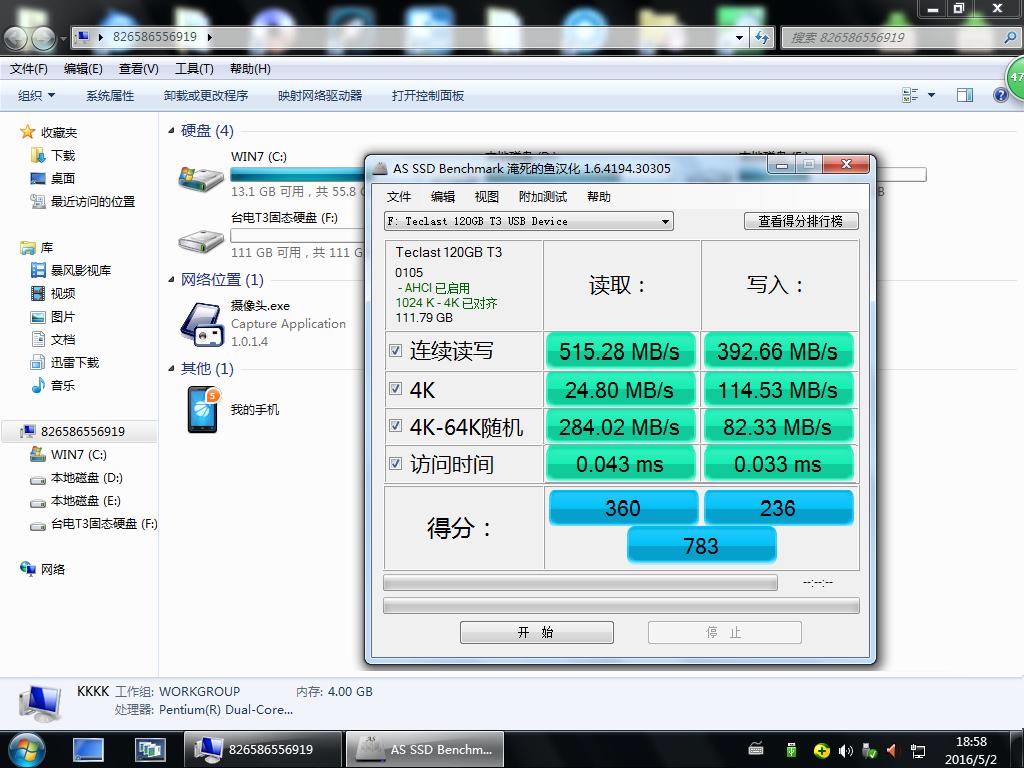Toggle the 连续读写 test checkbox
This screenshot has width=1024, height=768.
click(x=395, y=351)
